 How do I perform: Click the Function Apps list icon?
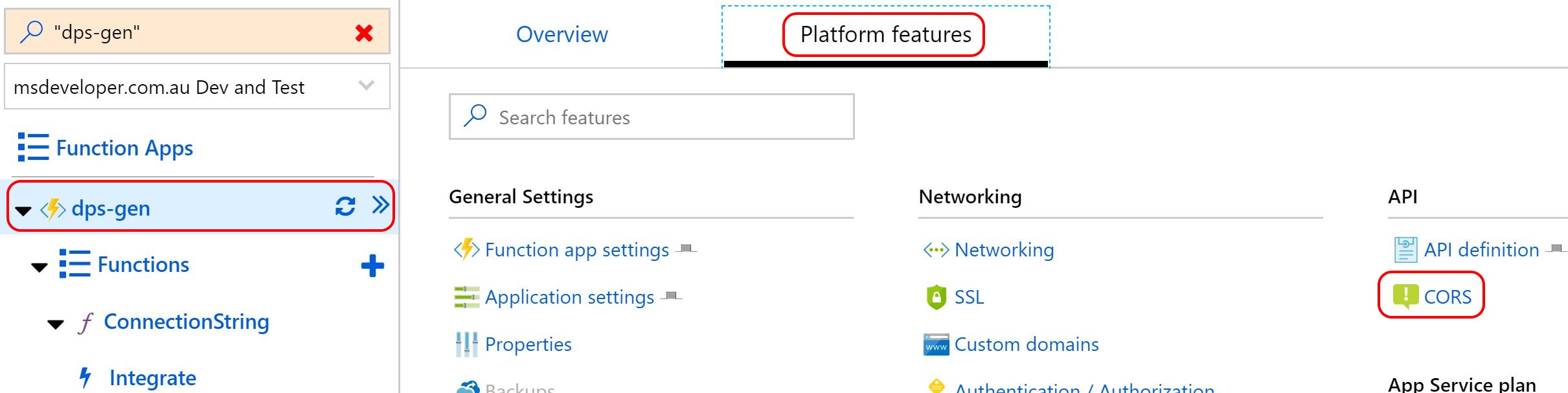coord(33,147)
